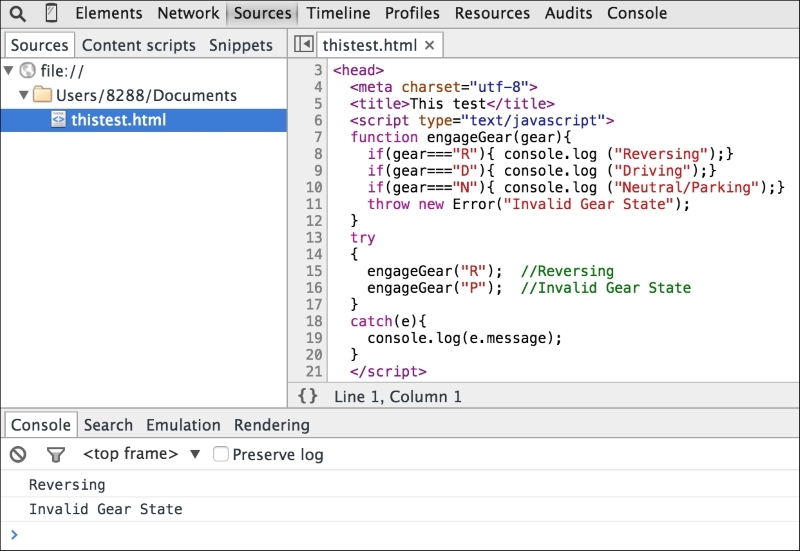Click the Reversing console message
This screenshot has height=551, width=800.
click(x=67, y=485)
